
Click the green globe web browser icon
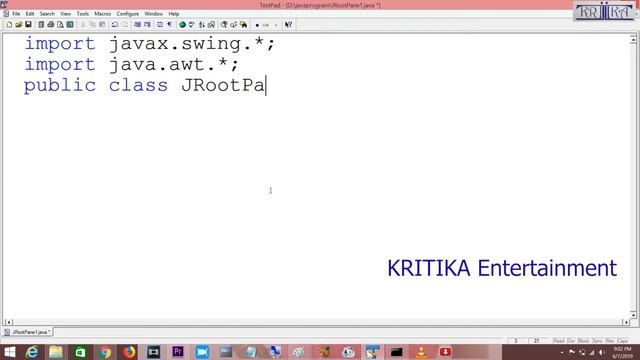182,25
